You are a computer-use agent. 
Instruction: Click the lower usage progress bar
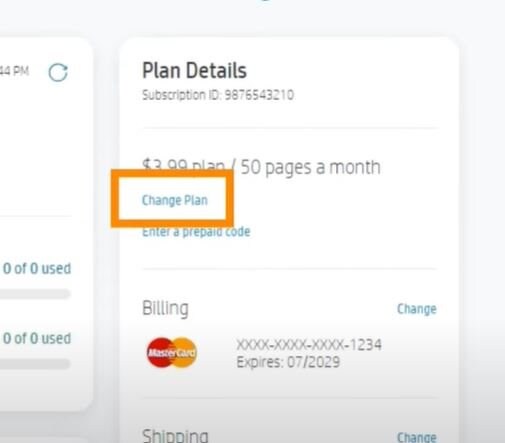[35, 364]
